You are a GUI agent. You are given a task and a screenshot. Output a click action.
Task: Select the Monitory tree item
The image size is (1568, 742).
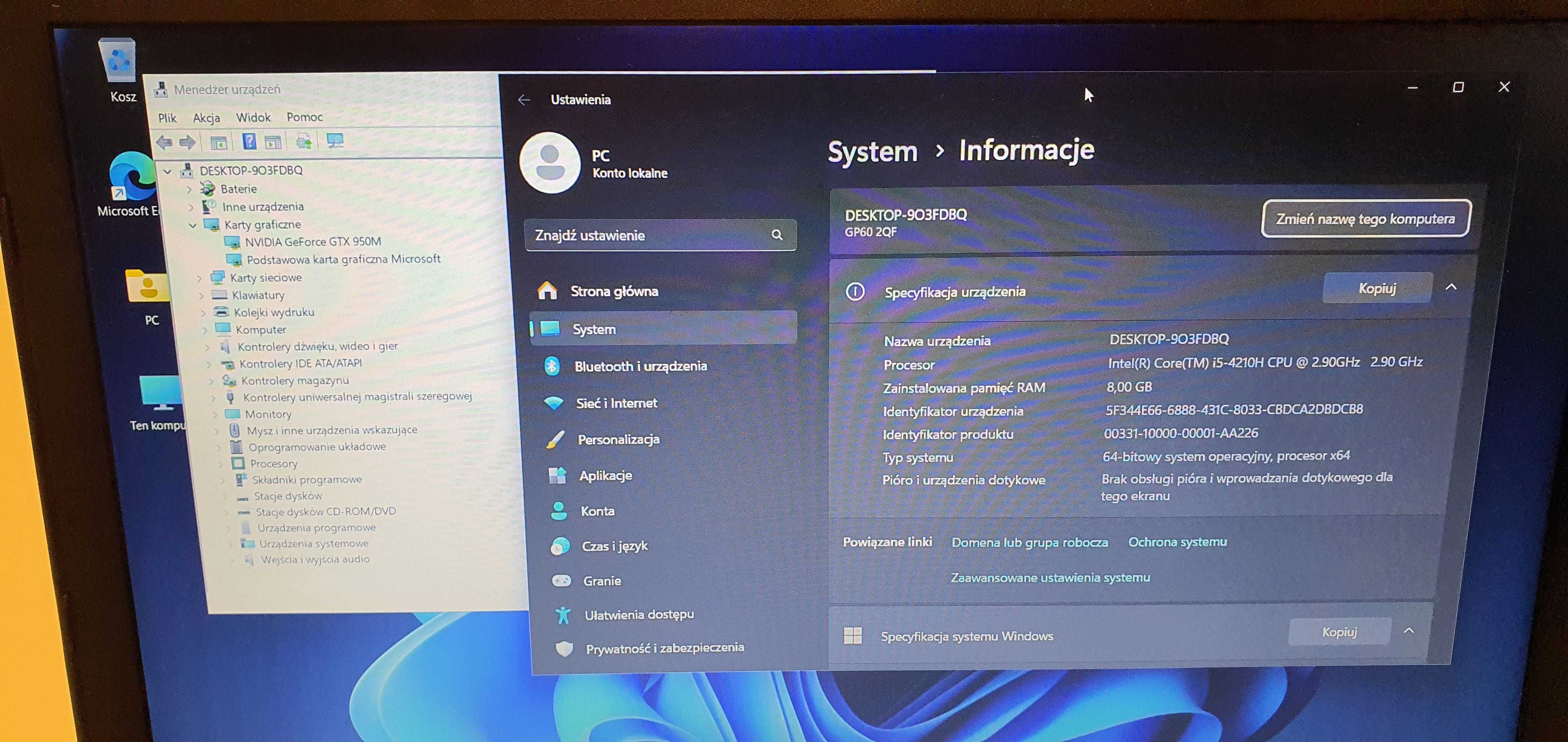tap(268, 414)
